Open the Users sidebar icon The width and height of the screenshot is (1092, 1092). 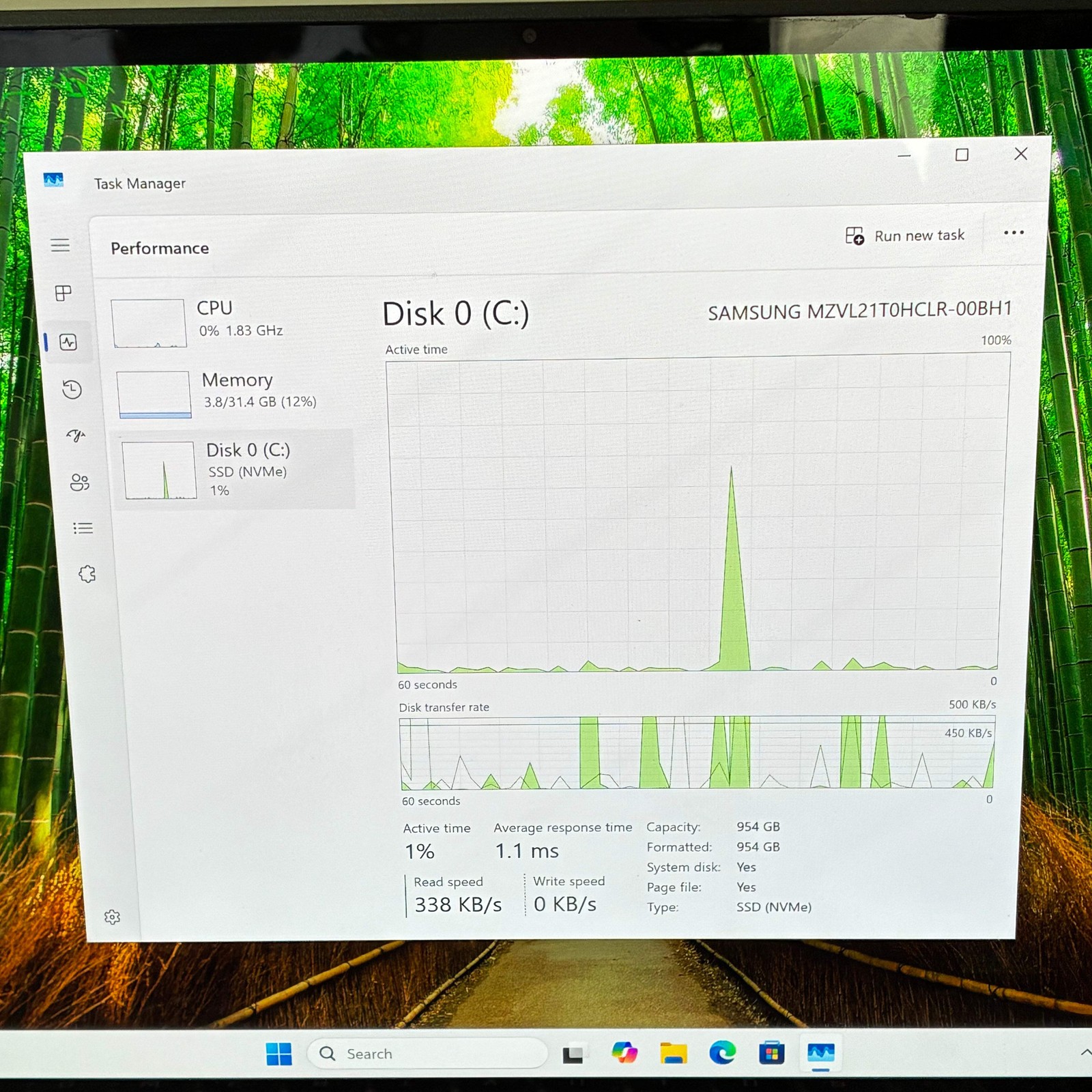79,483
